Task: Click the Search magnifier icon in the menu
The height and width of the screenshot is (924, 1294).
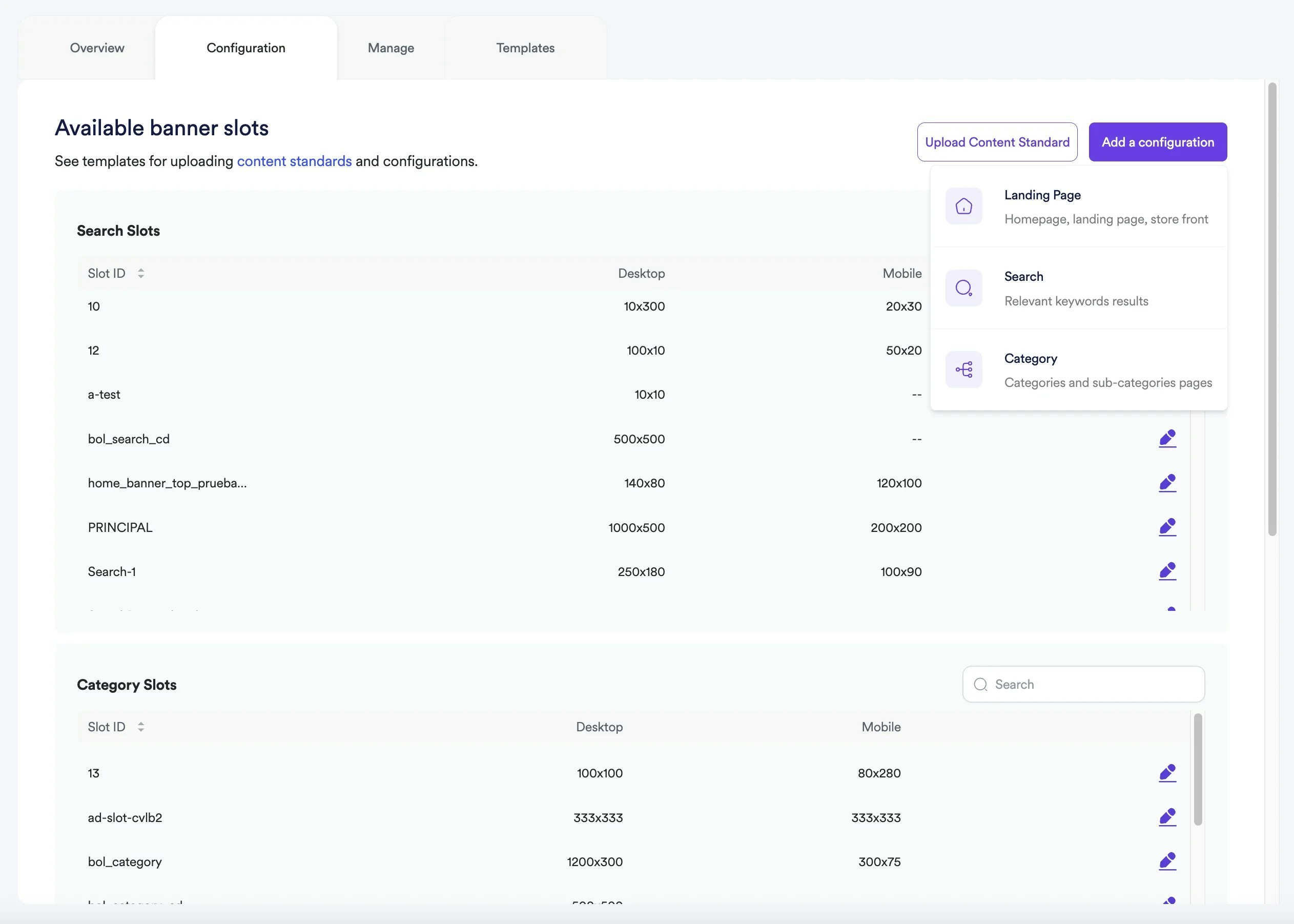Action: coord(963,288)
